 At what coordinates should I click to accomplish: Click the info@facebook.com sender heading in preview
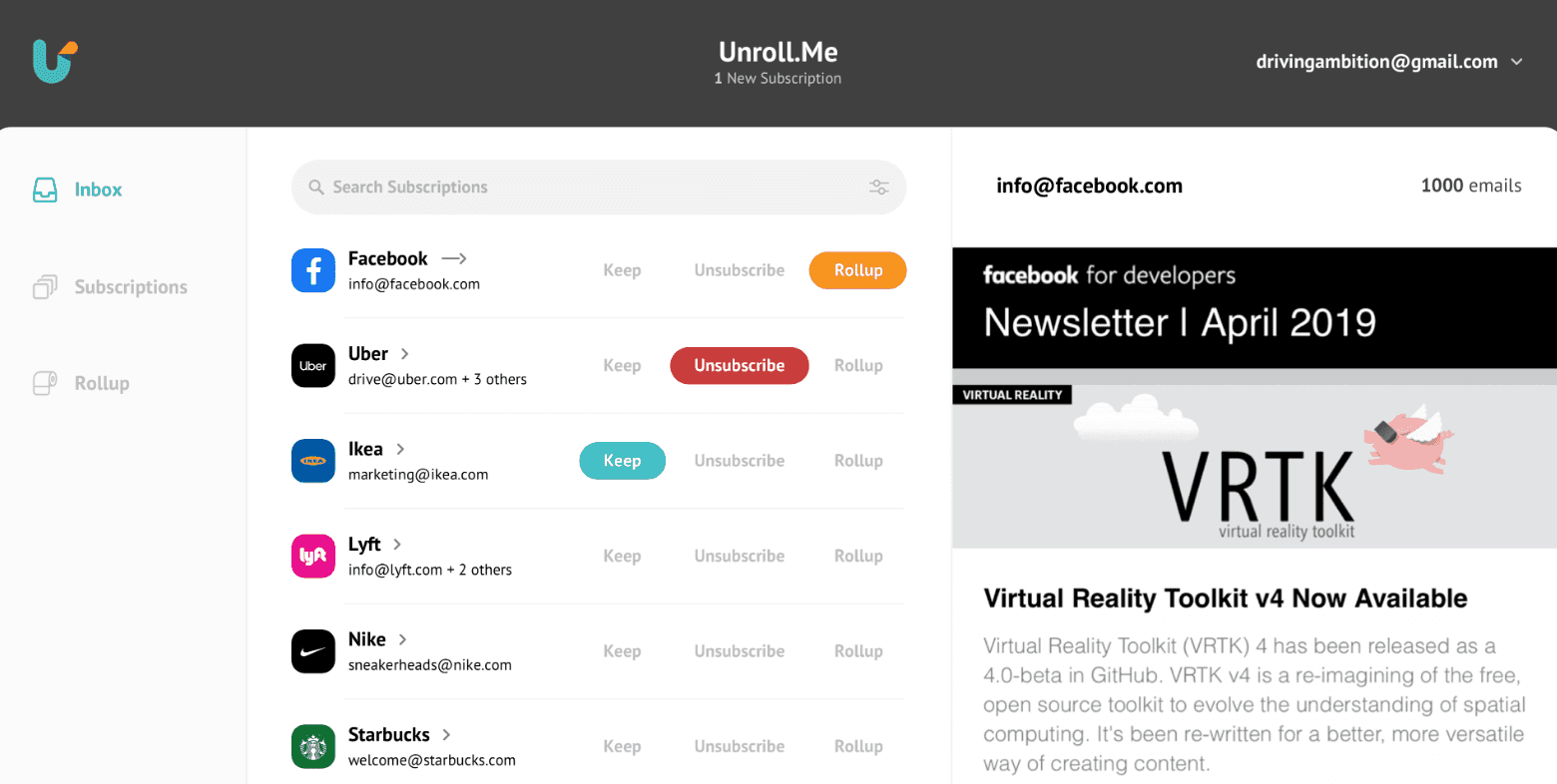tap(1089, 186)
